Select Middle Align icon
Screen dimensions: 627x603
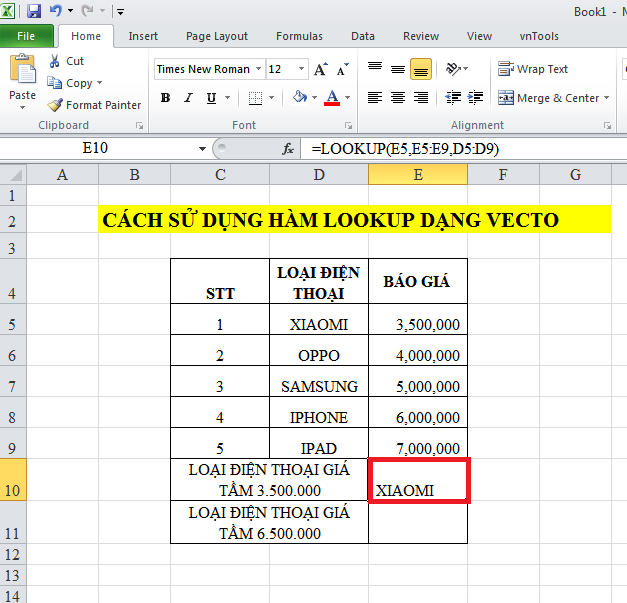(398, 69)
